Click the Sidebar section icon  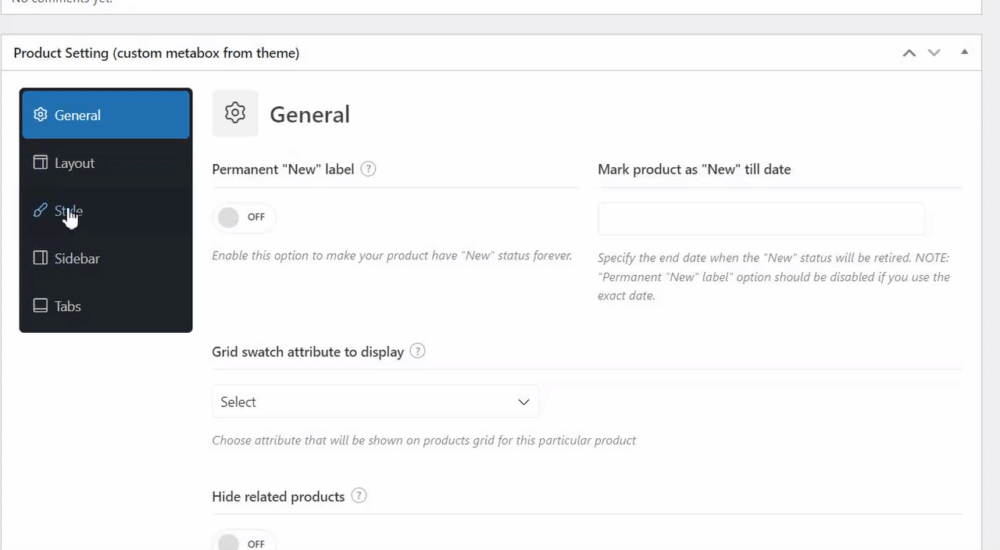(40, 258)
